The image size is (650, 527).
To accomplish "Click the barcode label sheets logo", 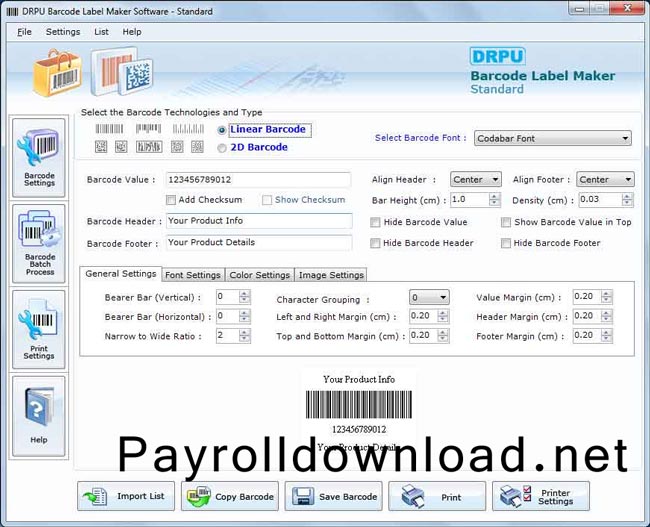I will pyautogui.click(x=122, y=71).
